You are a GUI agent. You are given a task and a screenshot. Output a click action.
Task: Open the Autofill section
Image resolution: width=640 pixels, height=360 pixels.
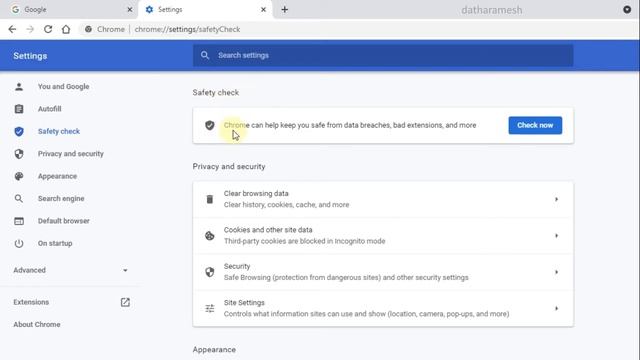coord(49,109)
